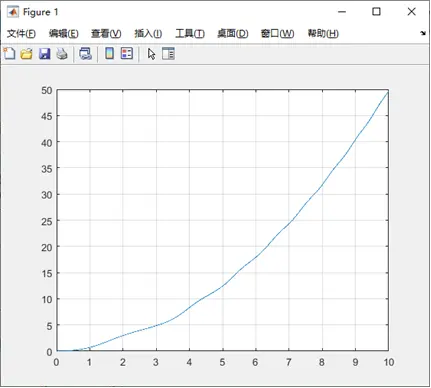
Task: Open the 帮助(H) menu
Action: (x=323, y=33)
